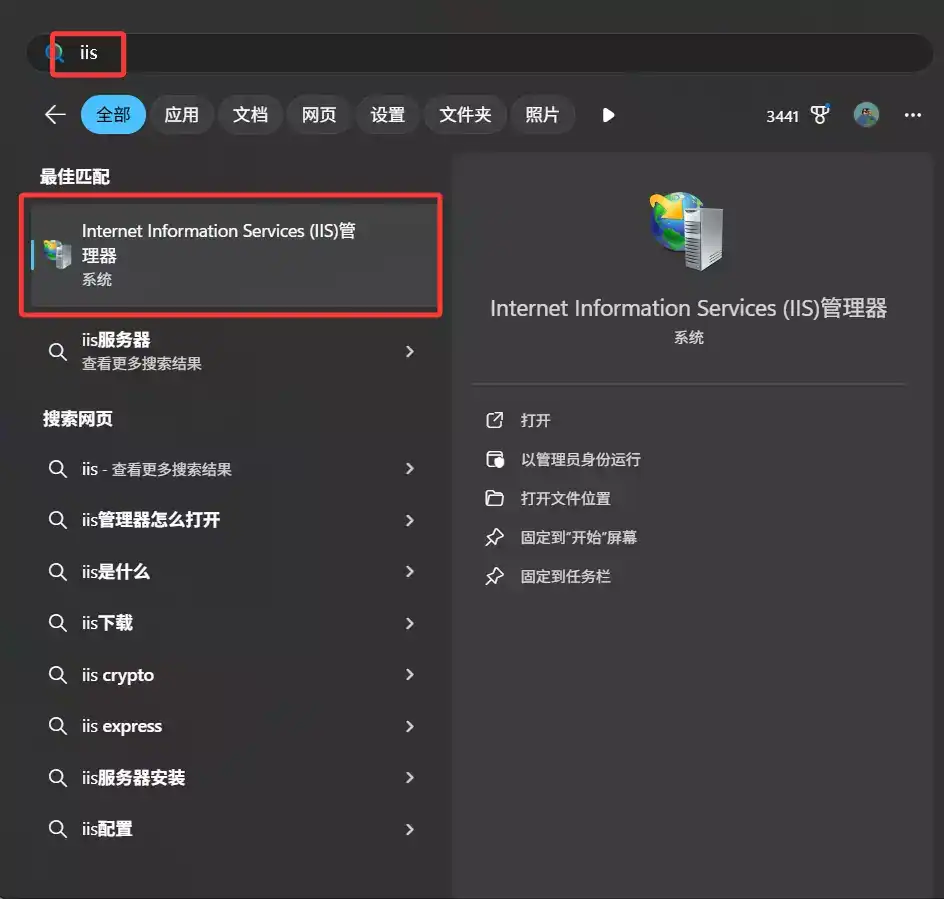
Task: Expand chevron for iis - 查看更多搜索结果
Action: (x=410, y=468)
